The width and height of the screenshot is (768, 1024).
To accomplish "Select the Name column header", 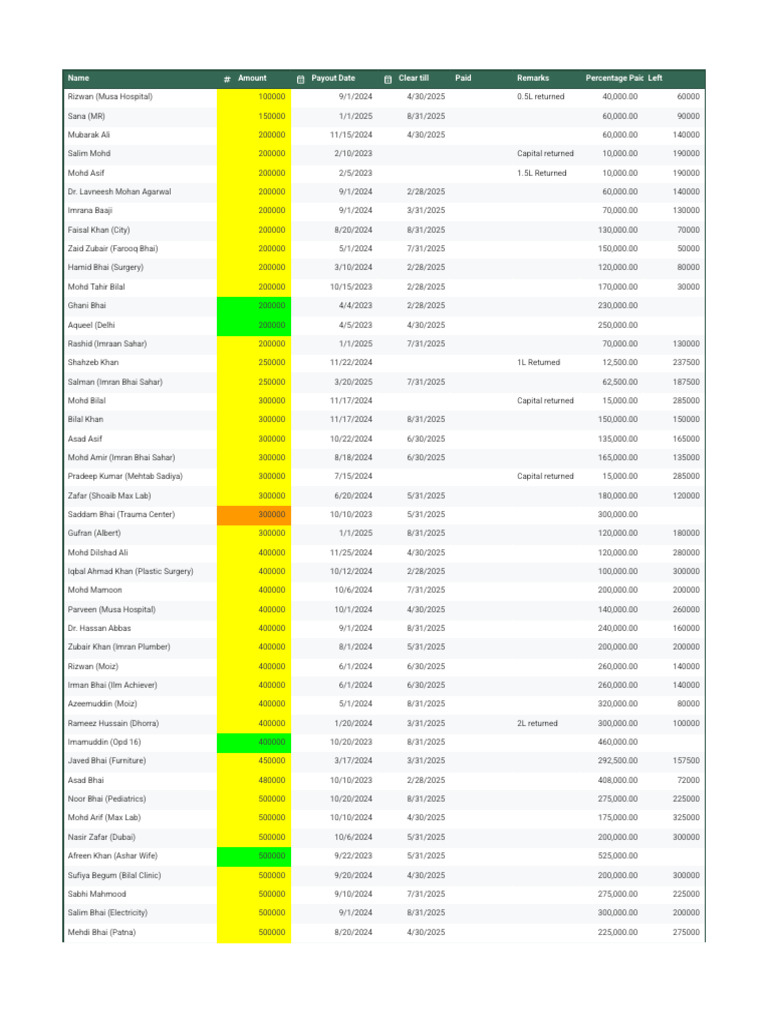I will point(78,78).
